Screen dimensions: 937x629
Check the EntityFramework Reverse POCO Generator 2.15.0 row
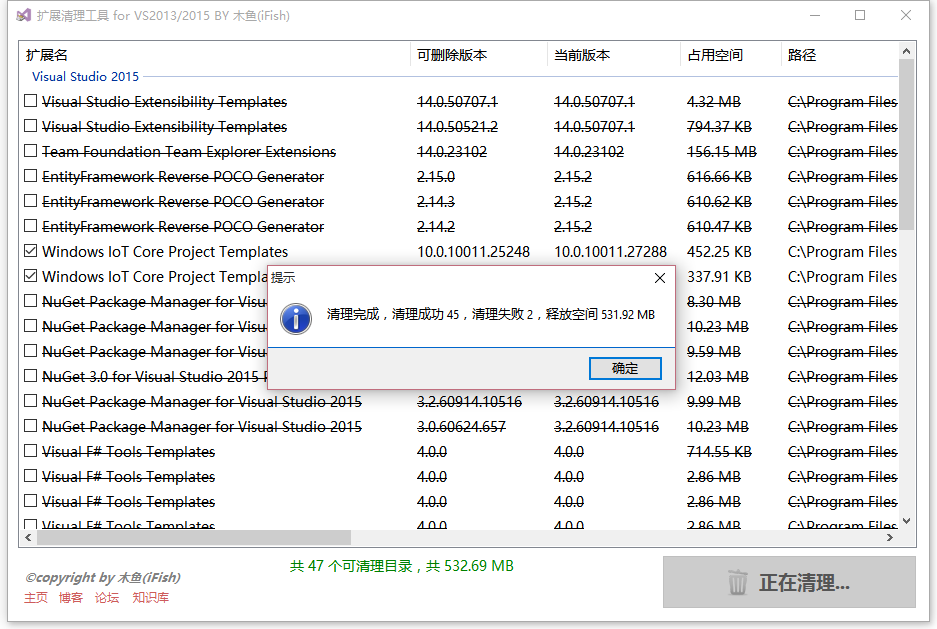click(30, 176)
